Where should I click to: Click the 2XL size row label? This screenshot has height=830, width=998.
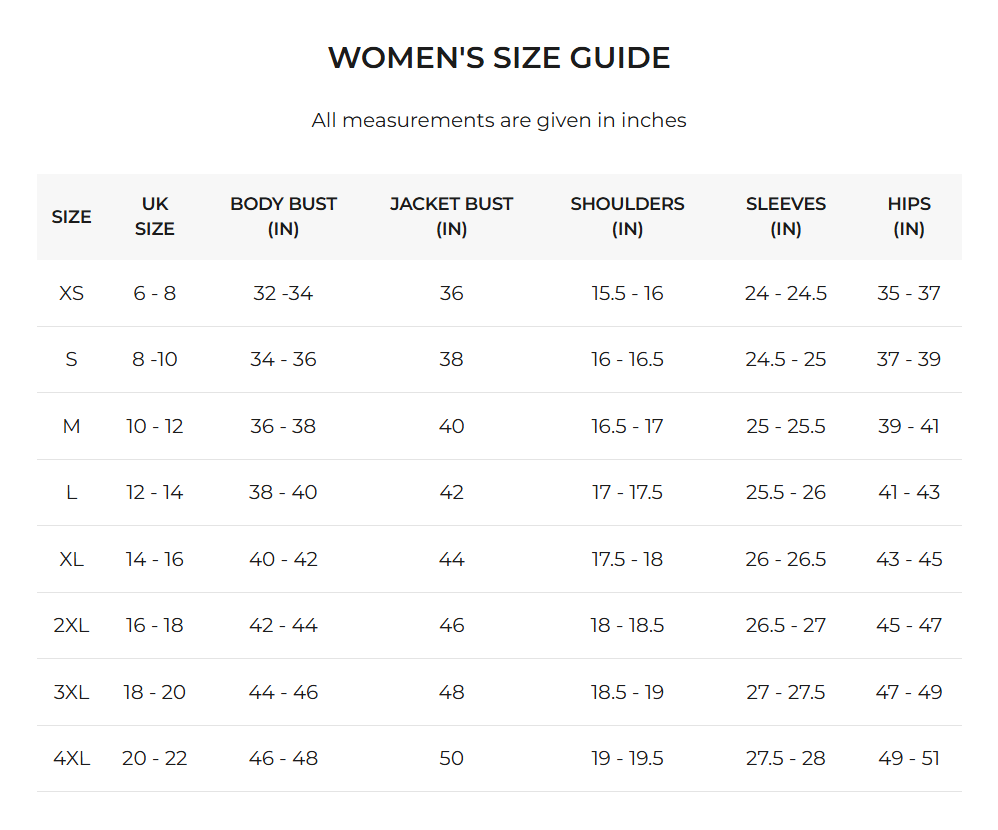[x=71, y=626]
